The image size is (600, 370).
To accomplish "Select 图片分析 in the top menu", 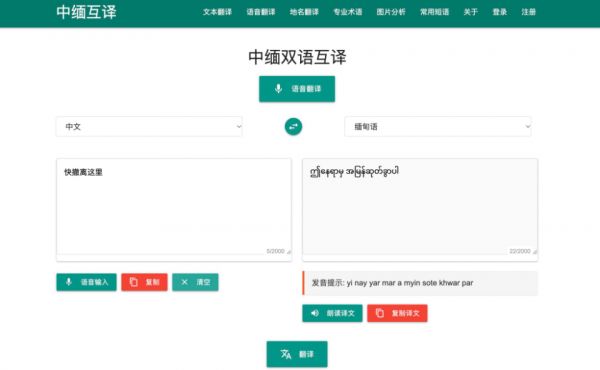I will pyautogui.click(x=391, y=12).
